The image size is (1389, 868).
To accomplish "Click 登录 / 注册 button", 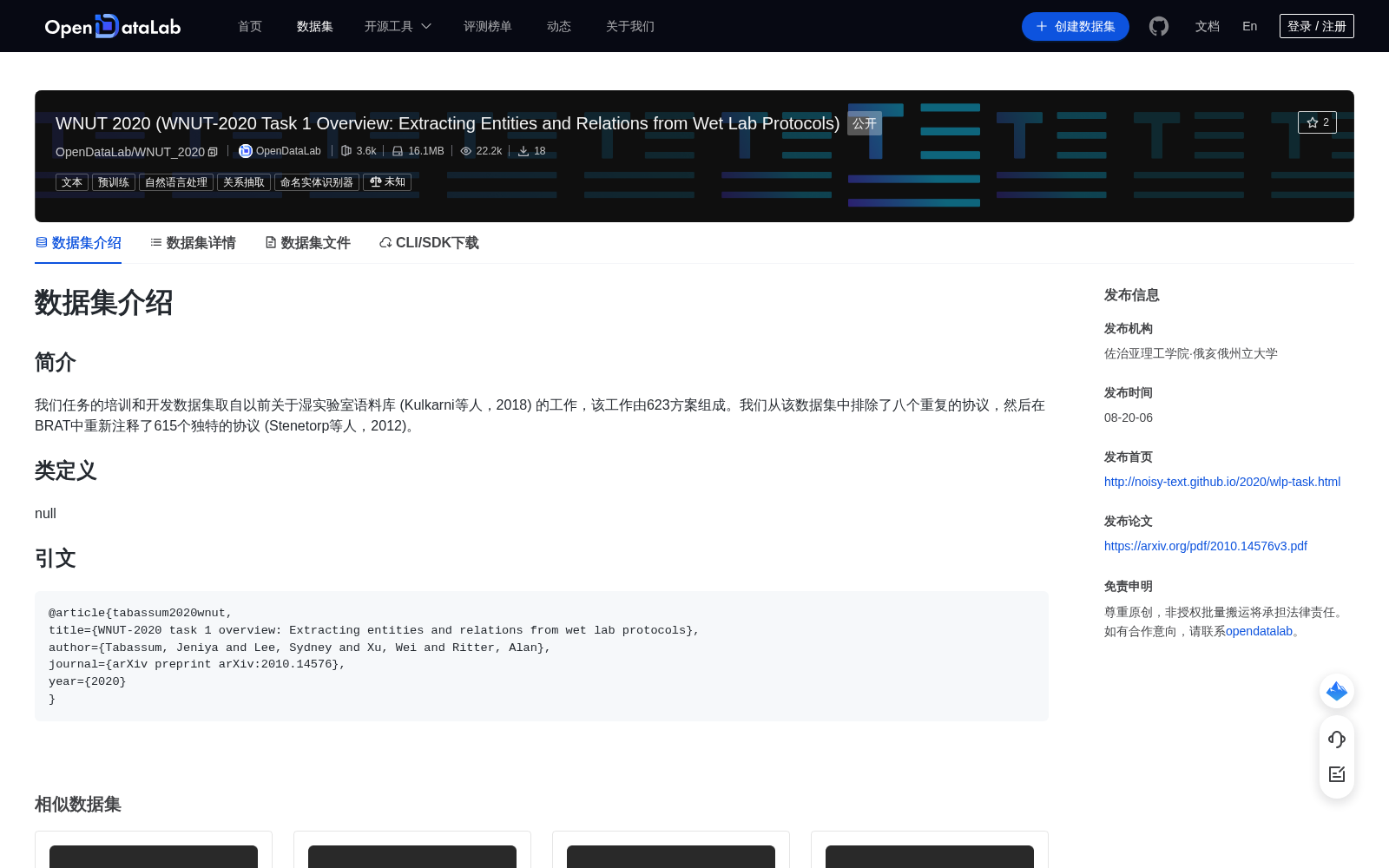I will point(1317,26).
